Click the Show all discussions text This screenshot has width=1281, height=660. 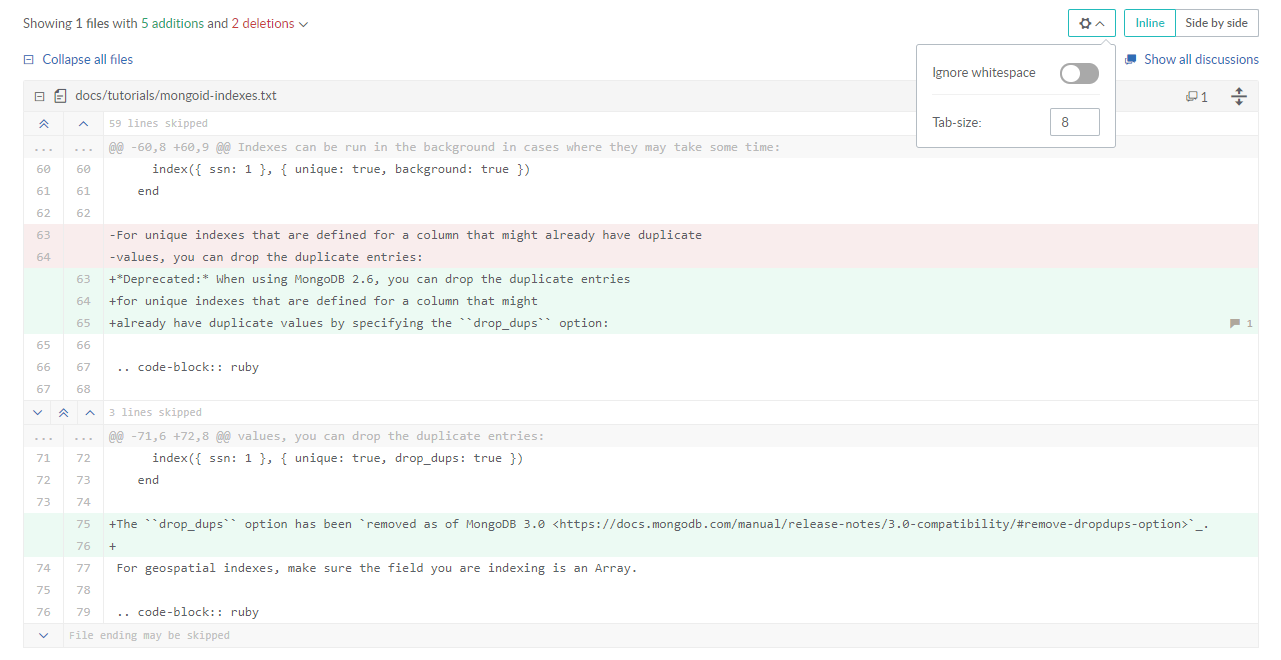click(1200, 59)
